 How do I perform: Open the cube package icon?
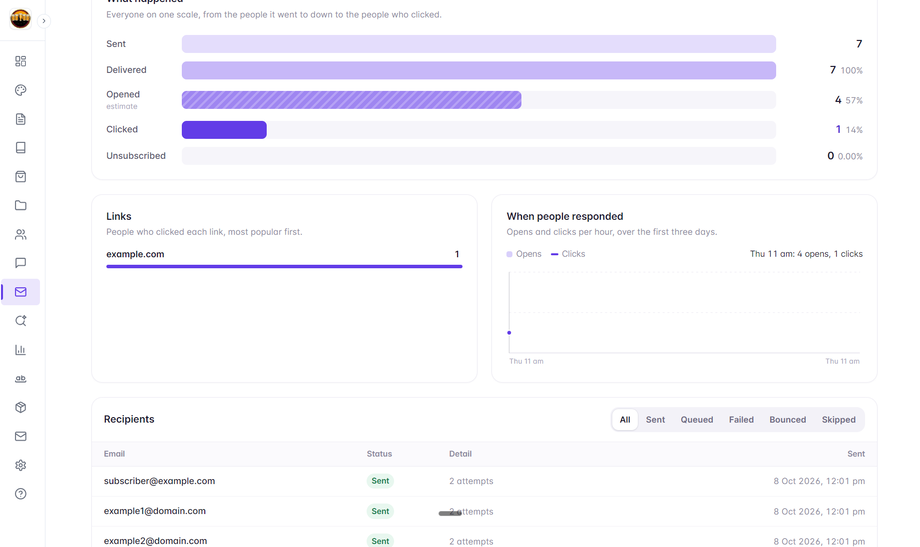21,407
